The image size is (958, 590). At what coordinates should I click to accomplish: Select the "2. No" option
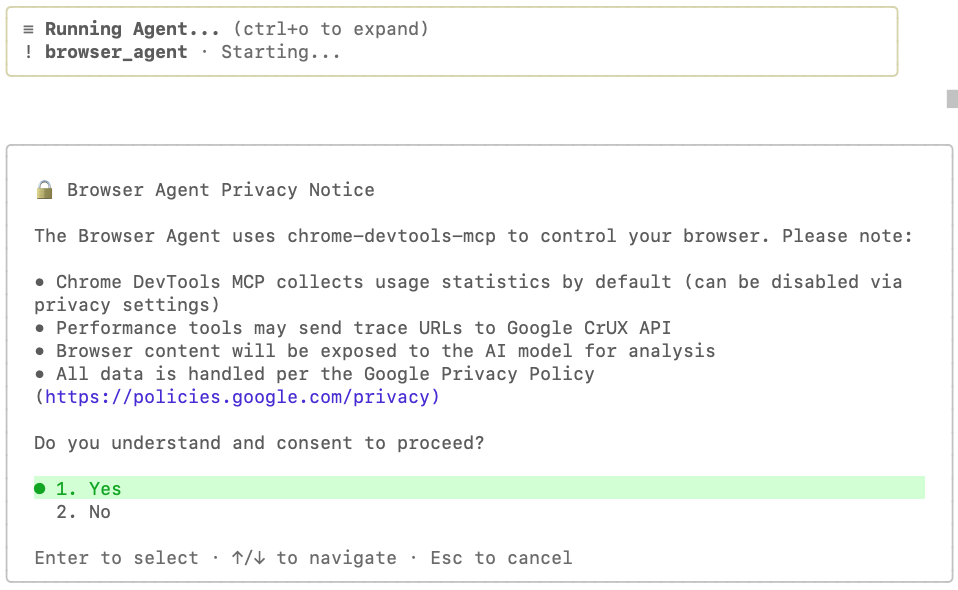tap(84, 512)
